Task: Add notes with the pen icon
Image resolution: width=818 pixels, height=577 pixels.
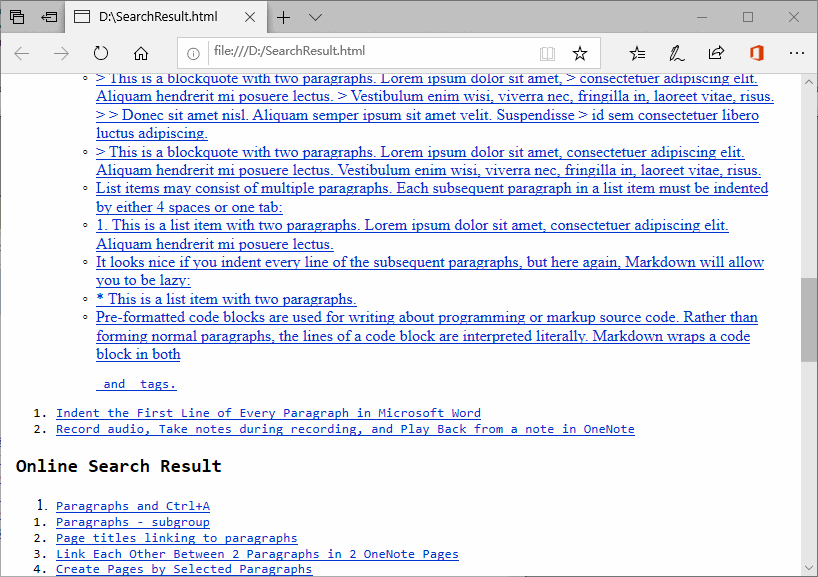Action: coord(677,53)
